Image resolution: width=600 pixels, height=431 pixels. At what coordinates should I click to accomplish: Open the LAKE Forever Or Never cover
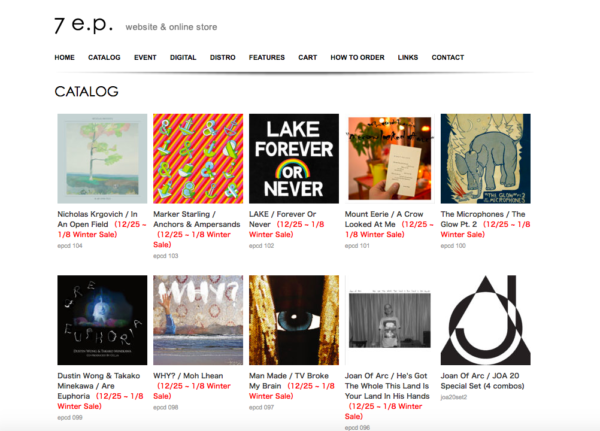(x=294, y=158)
